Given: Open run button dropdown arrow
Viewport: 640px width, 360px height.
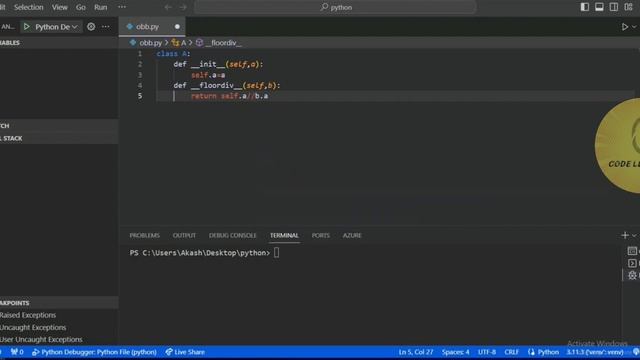Looking at the screenshot, I should click(634, 27).
